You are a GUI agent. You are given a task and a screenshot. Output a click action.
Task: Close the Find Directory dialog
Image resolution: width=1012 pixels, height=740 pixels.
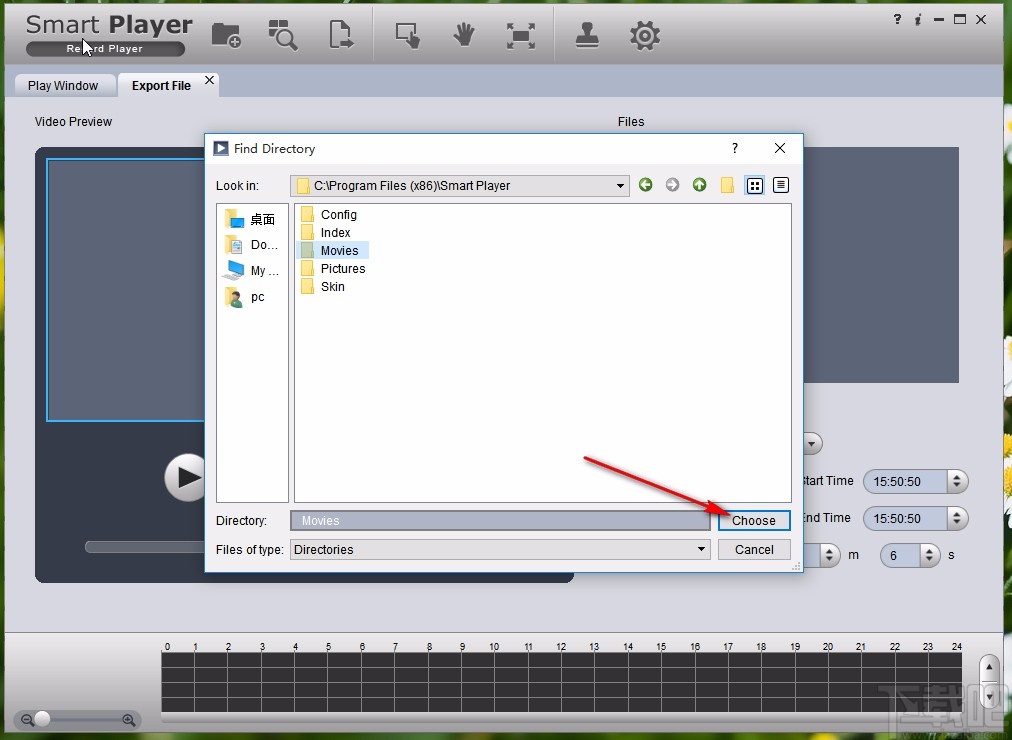pos(780,148)
